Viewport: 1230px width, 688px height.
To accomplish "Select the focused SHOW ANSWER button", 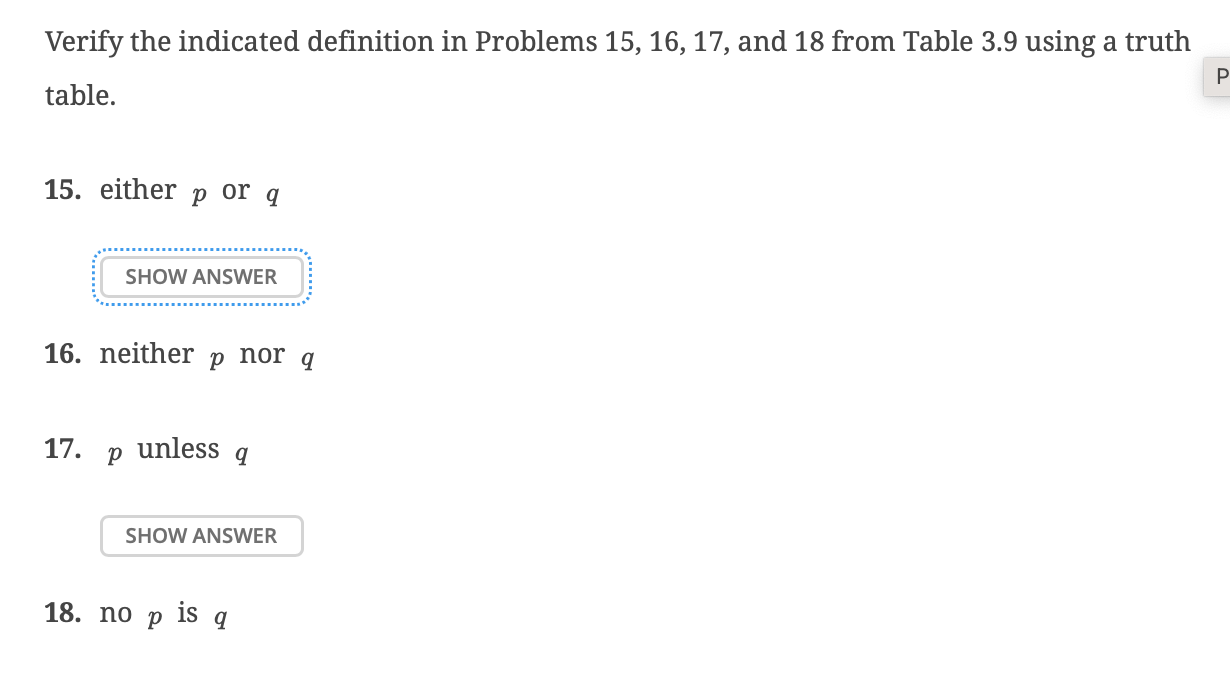I will coord(201,277).
